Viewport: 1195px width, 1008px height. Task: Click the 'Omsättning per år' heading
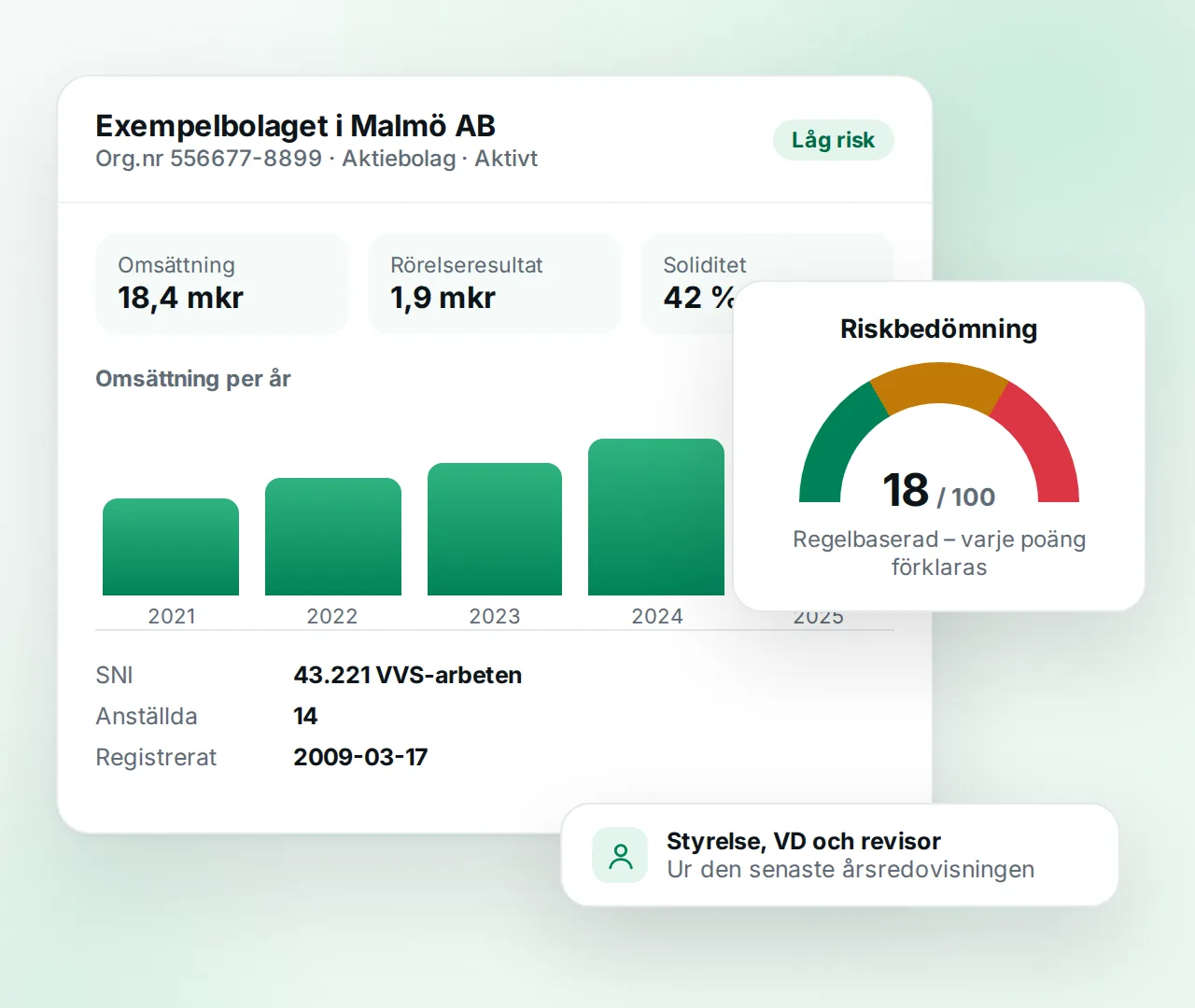tap(193, 379)
